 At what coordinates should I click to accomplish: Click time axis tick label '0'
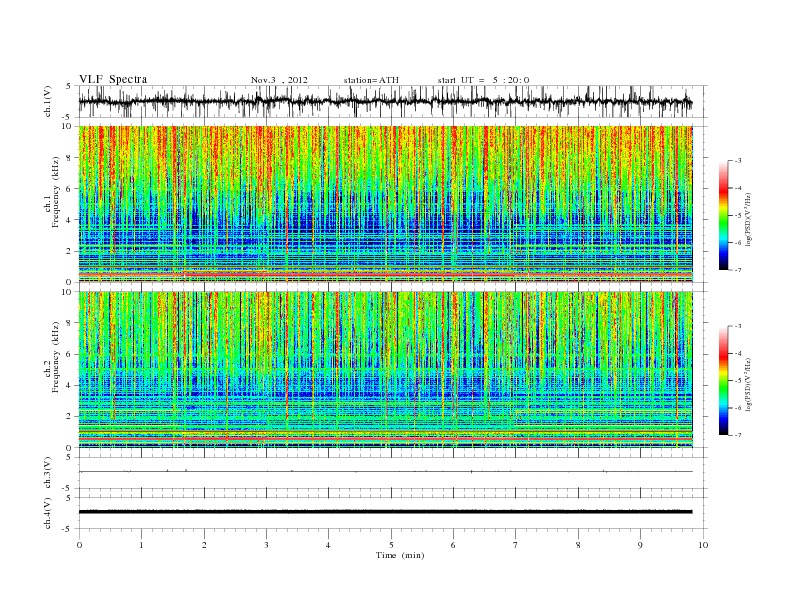point(79,545)
